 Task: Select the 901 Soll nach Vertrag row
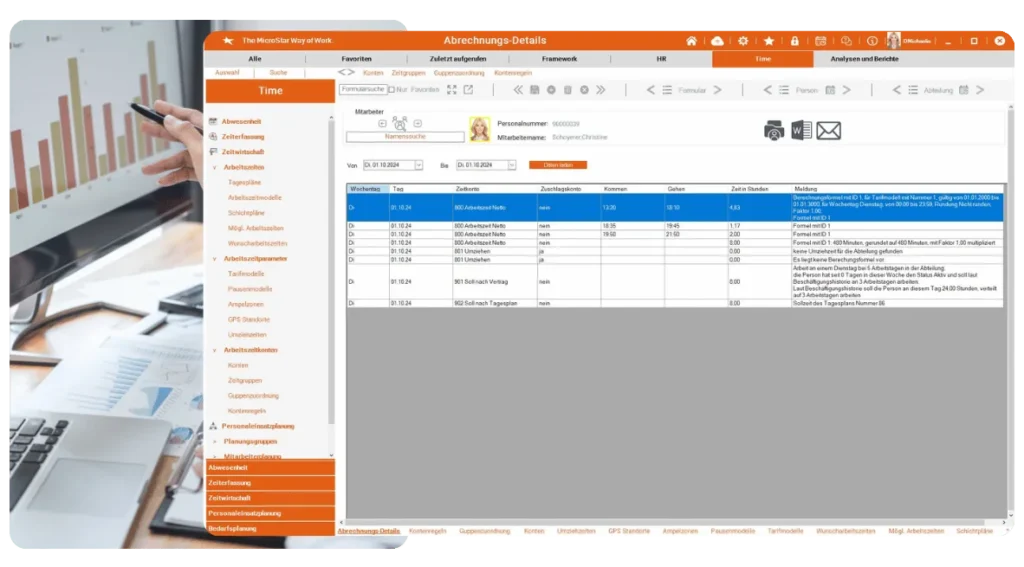[x=675, y=282]
